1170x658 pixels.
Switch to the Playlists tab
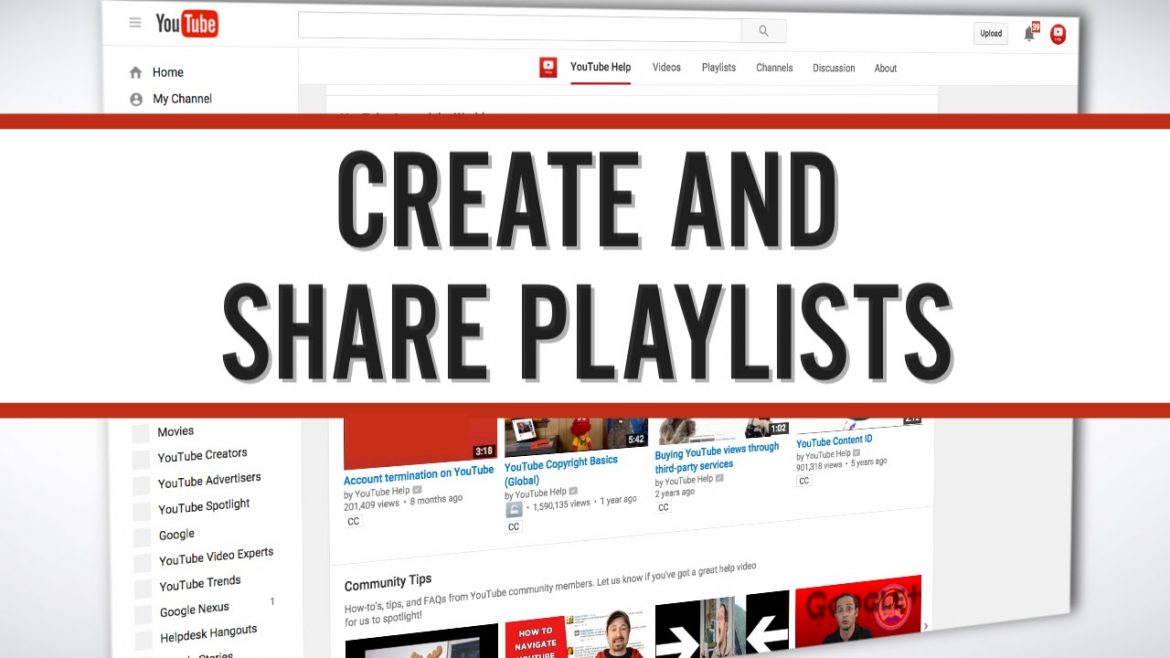point(719,67)
